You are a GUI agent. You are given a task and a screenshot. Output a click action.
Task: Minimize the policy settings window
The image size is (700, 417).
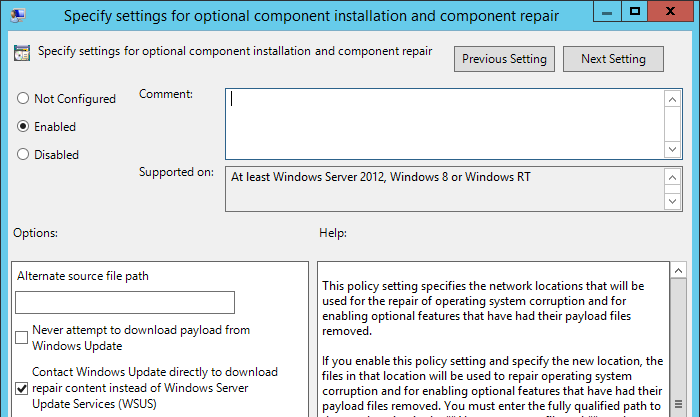(x=607, y=12)
